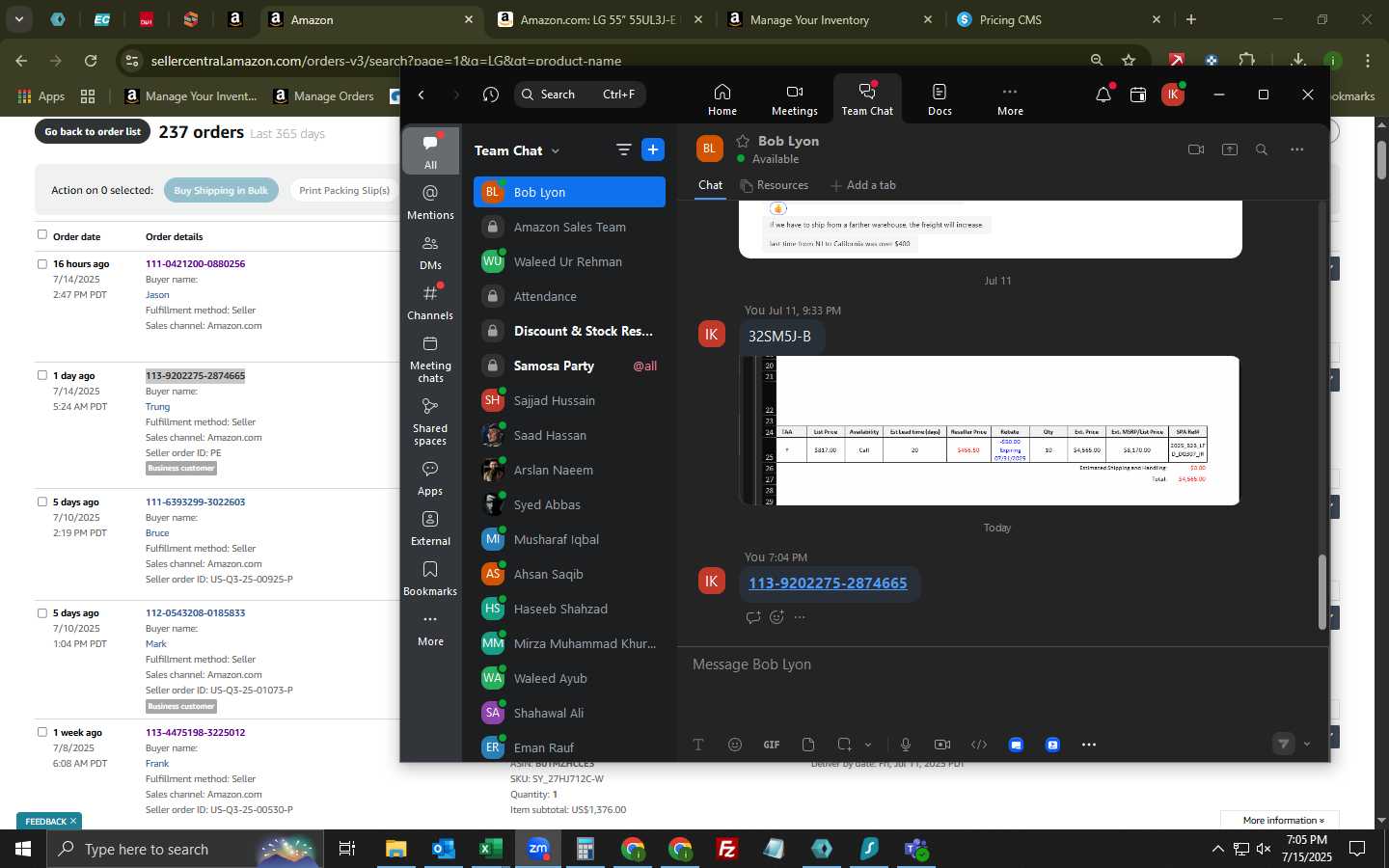Share screen with Bob Lyon
This screenshot has width=1389, height=868.
click(1230, 149)
